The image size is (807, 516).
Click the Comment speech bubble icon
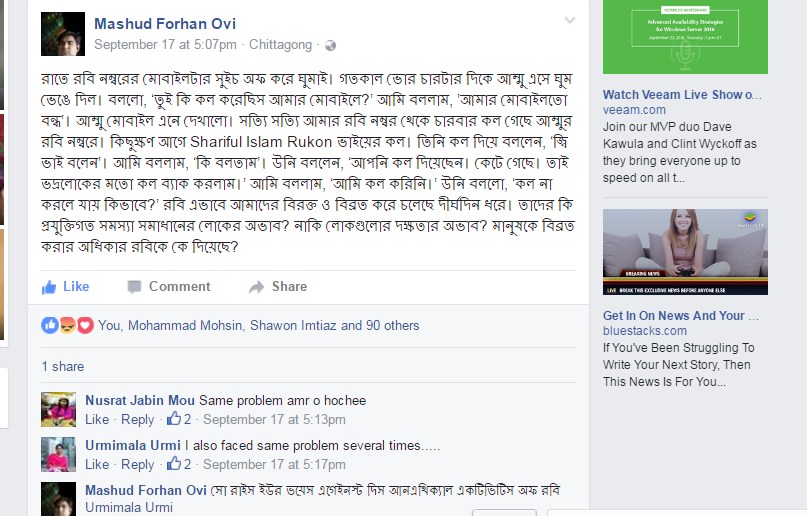click(134, 287)
